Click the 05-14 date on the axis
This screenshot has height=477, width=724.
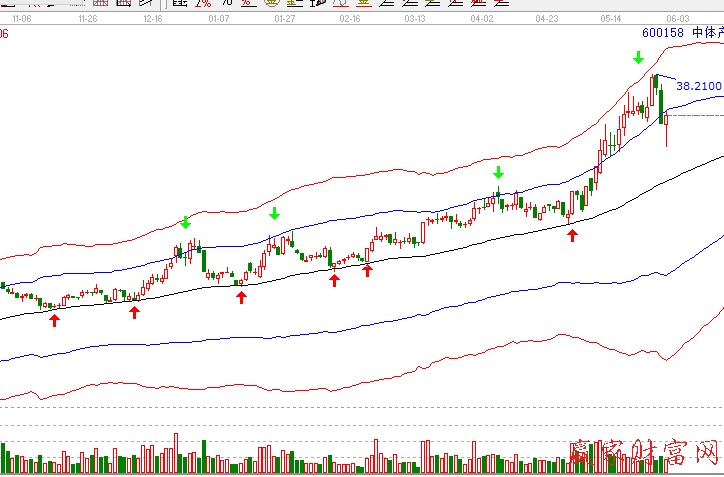pyautogui.click(x=612, y=18)
